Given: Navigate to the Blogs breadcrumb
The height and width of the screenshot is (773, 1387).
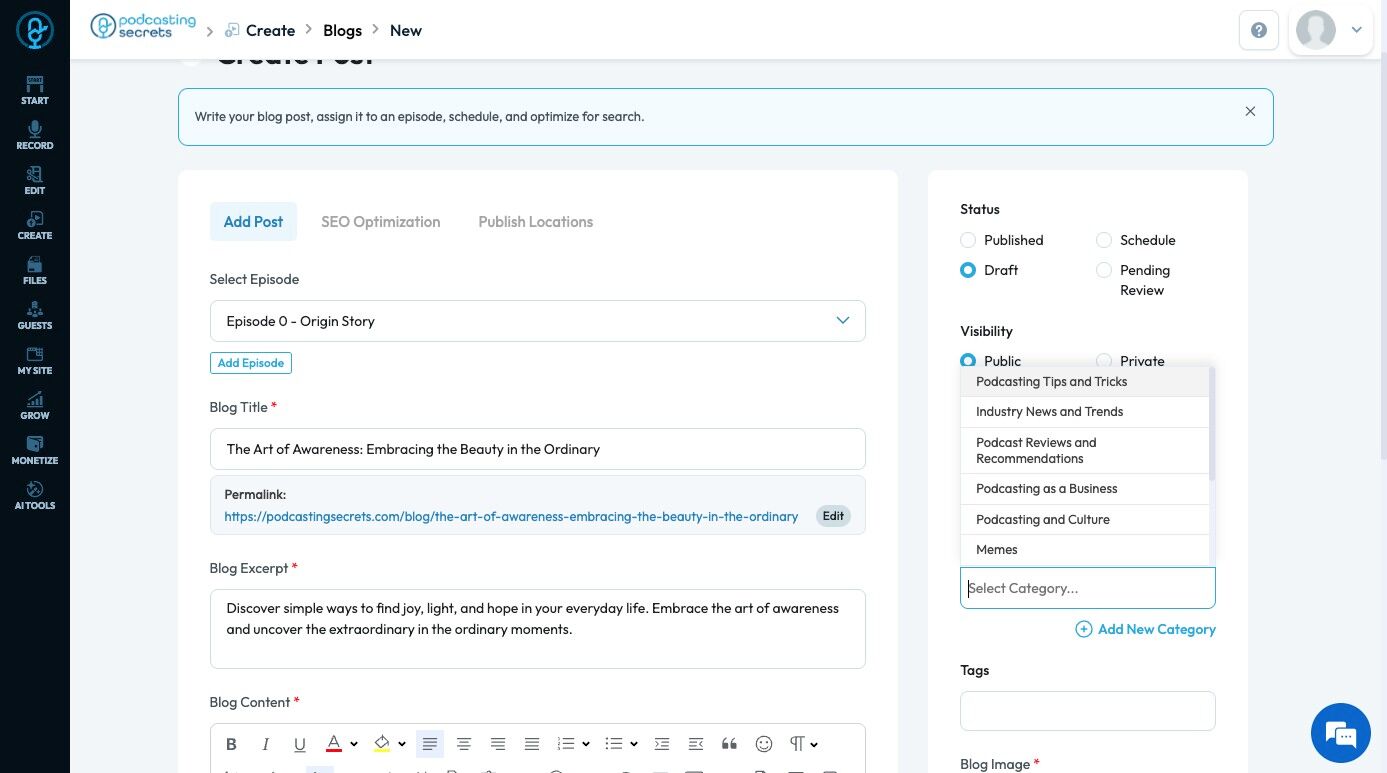Looking at the screenshot, I should pos(342,31).
